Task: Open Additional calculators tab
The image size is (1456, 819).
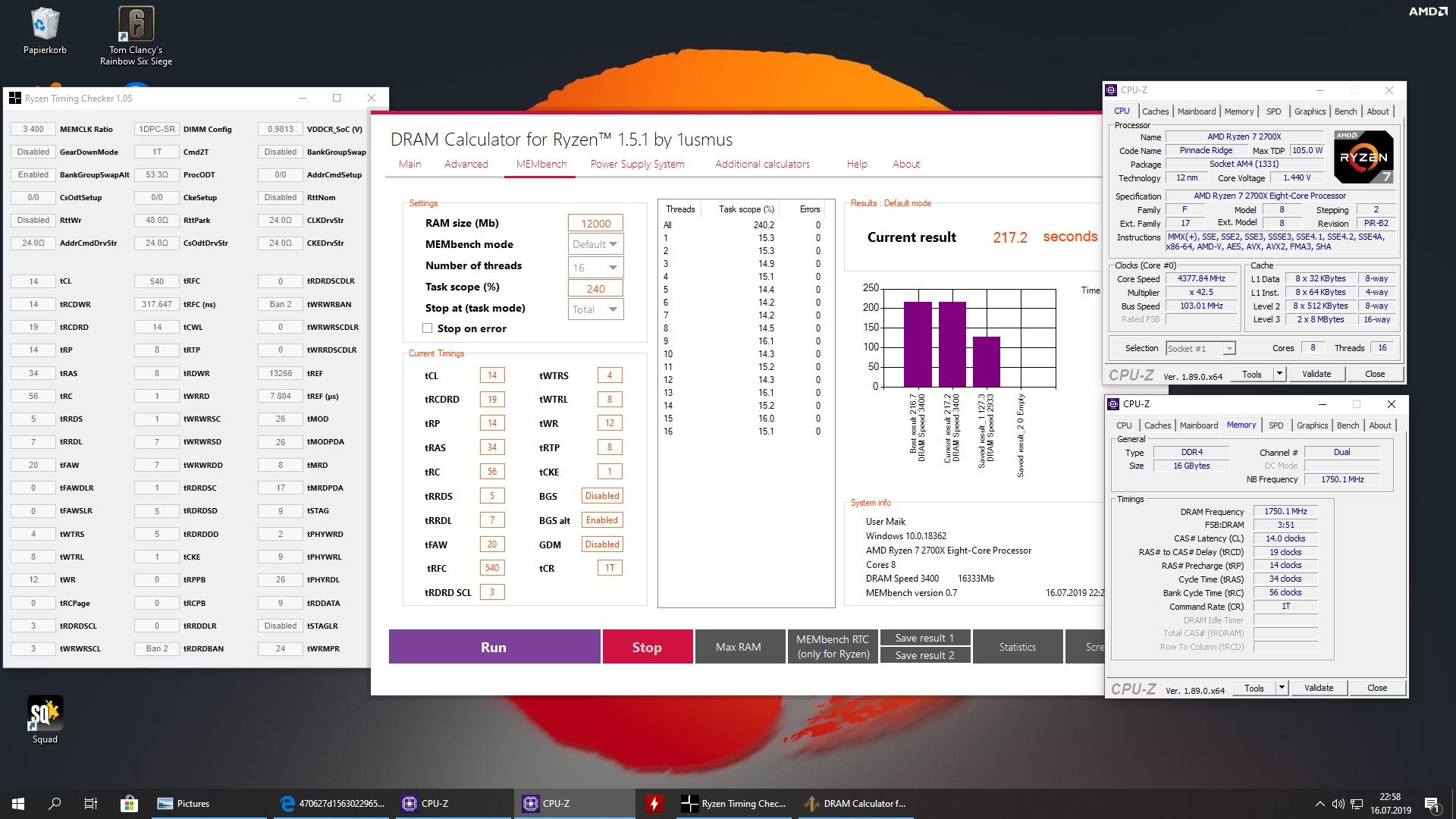Action: pyautogui.click(x=762, y=164)
